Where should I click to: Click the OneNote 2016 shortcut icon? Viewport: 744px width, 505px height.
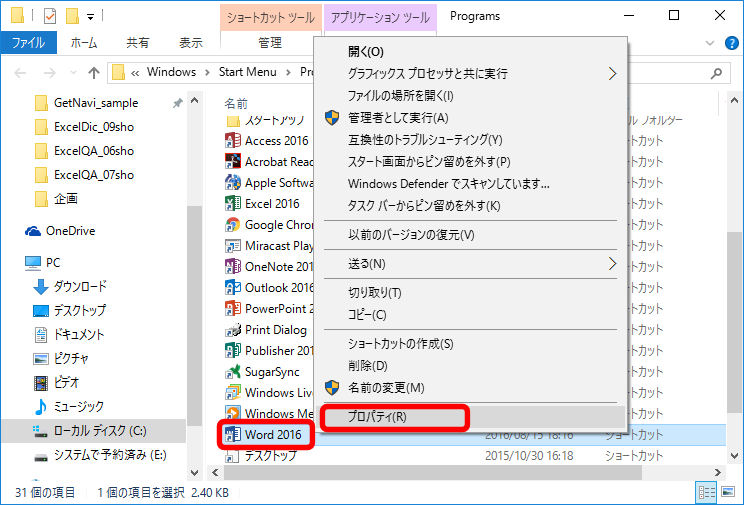[x=232, y=267]
